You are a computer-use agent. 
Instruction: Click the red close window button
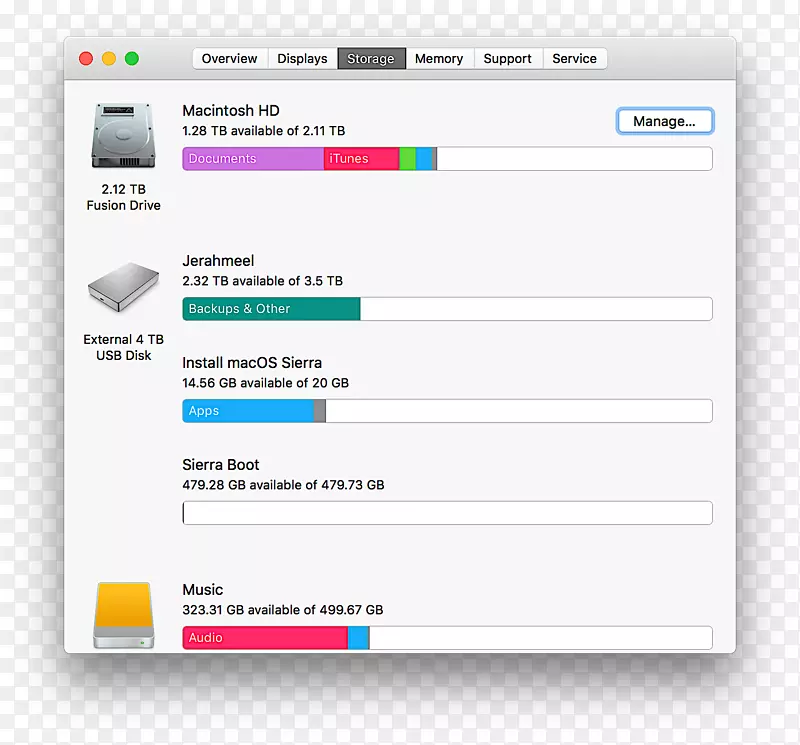tap(86, 59)
